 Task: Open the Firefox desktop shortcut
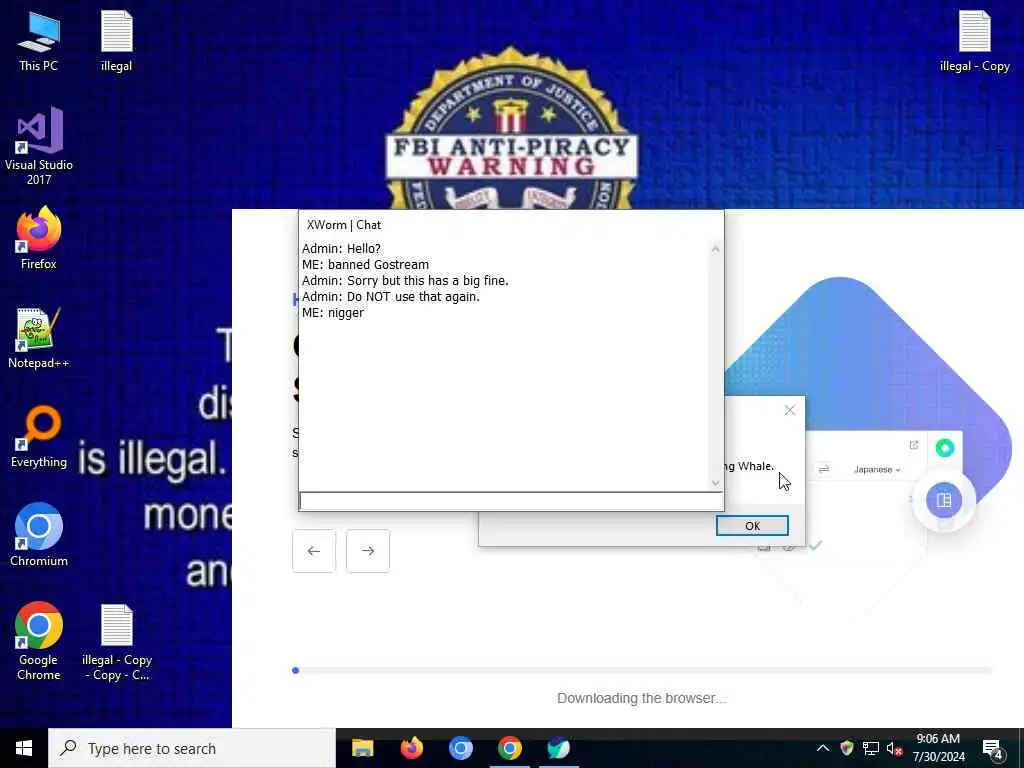click(x=39, y=238)
